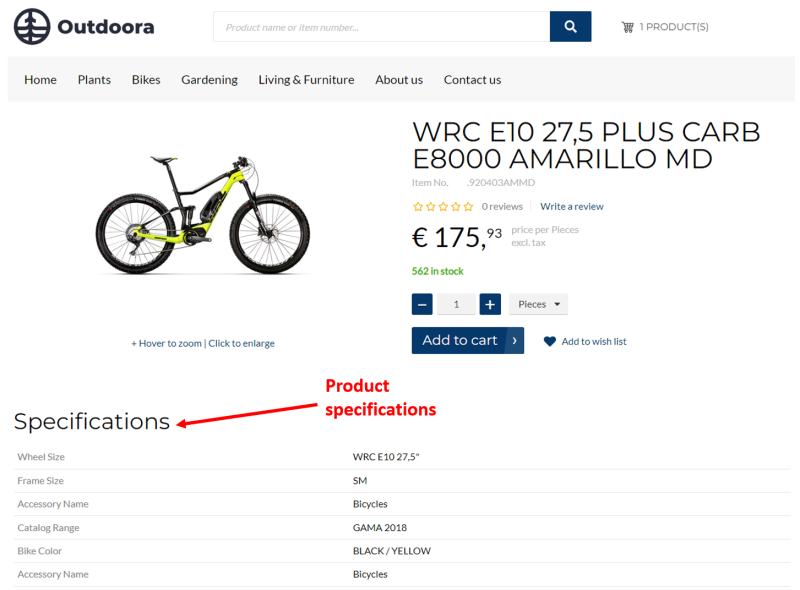Click the quantity input box
Viewport: 800px width, 590px height.
456,304
